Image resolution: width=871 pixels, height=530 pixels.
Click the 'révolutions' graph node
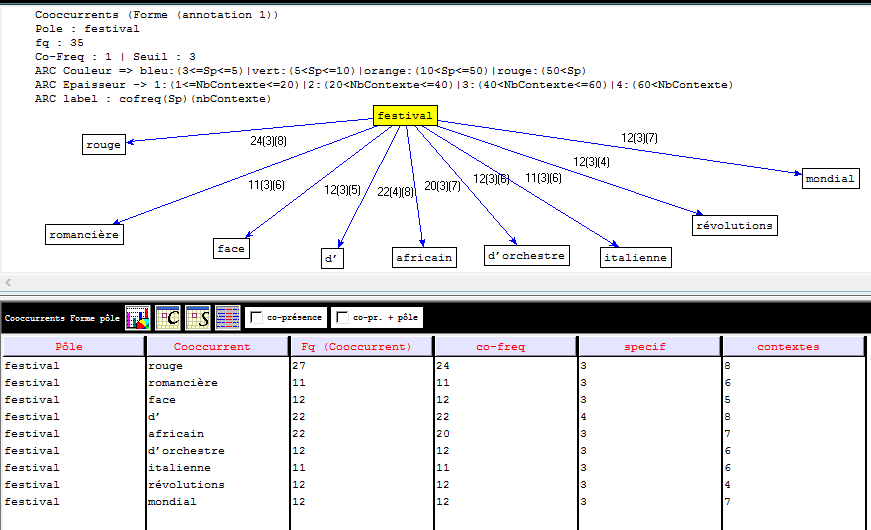[x=734, y=226]
